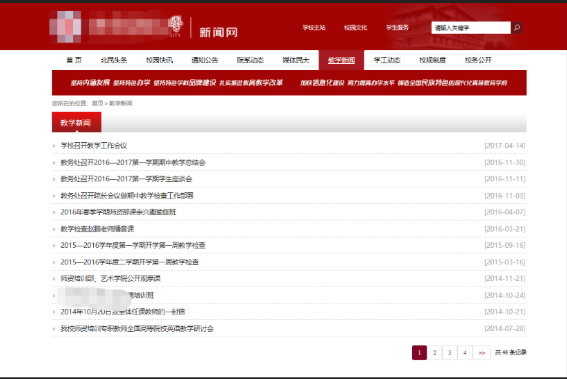
Task: Open the 校务公开 navigation tab
Action: pyautogui.click(x=478, y=60)
